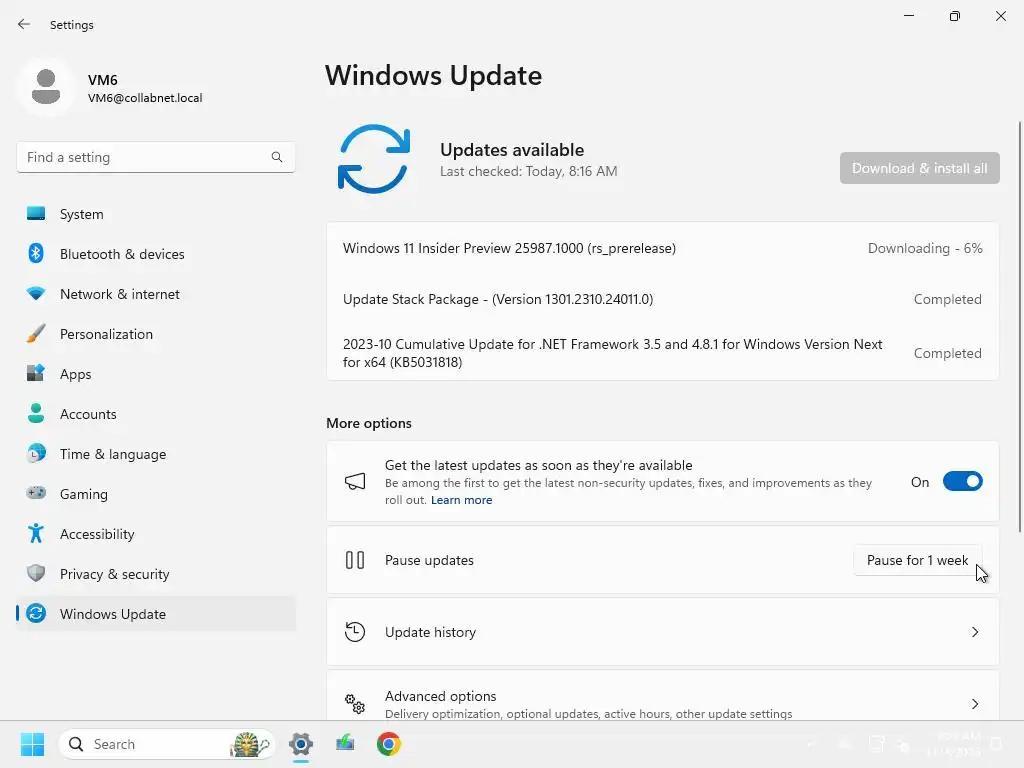Open Settings app from the taskbar
The height and width of the screenshot is (768, 1024).
[301, 744]
